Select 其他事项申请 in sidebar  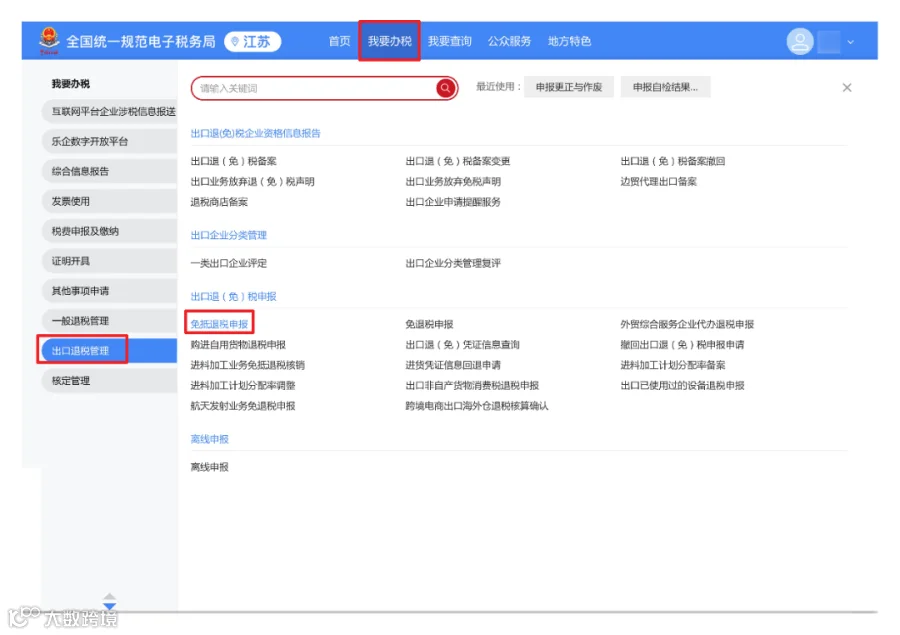pyautogui.click(x=110, y=291)
